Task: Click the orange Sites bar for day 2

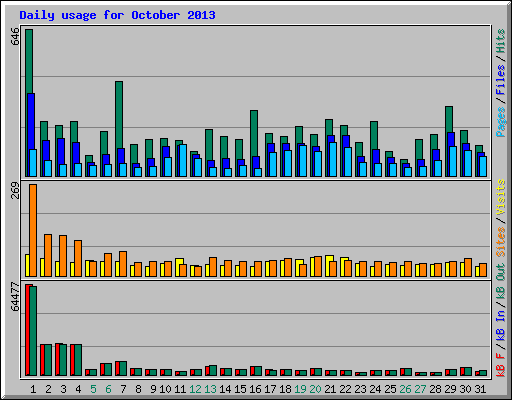Action: [x=48, y=255]
